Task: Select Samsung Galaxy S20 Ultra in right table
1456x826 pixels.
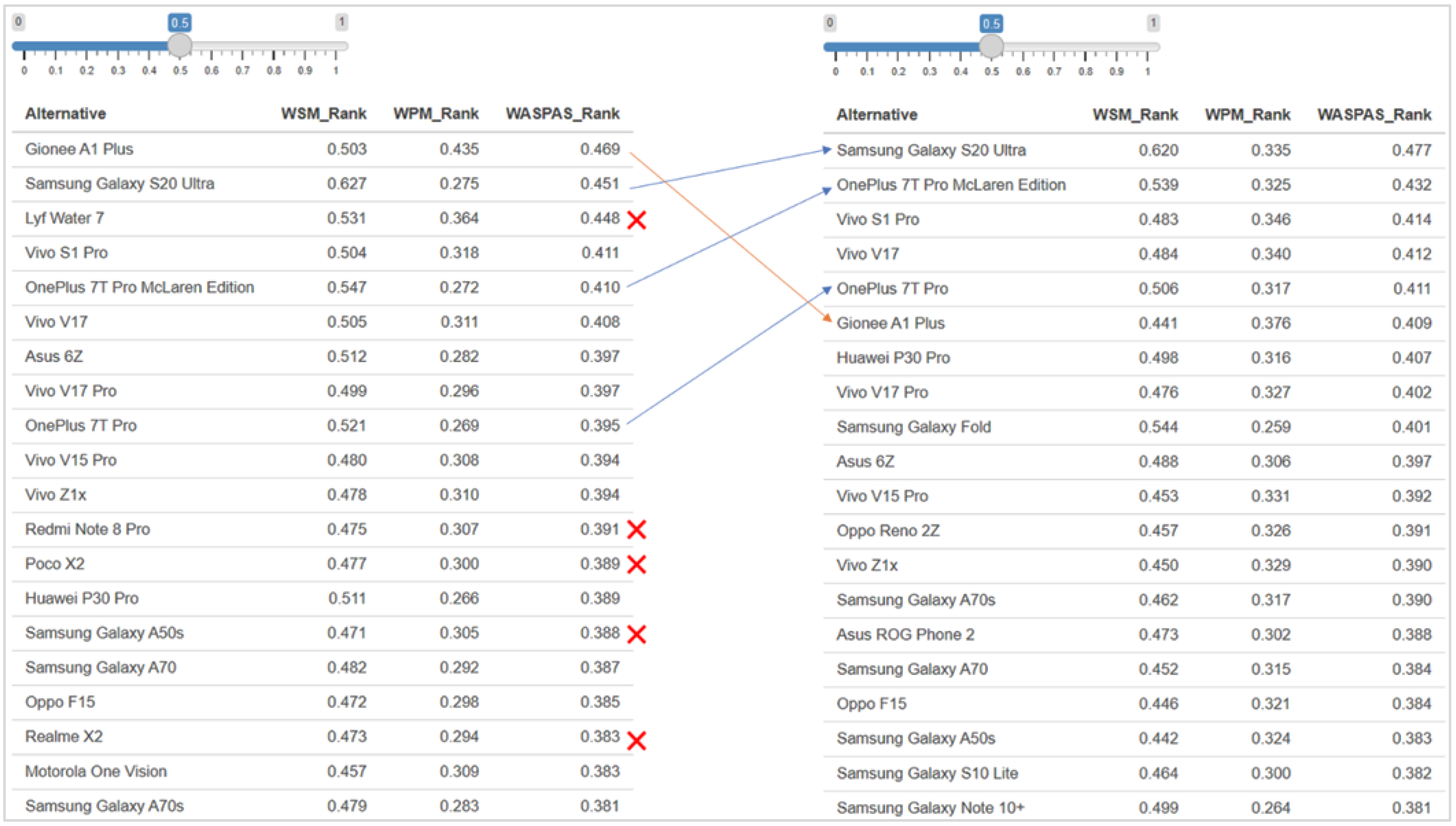Action: (931, 151)
